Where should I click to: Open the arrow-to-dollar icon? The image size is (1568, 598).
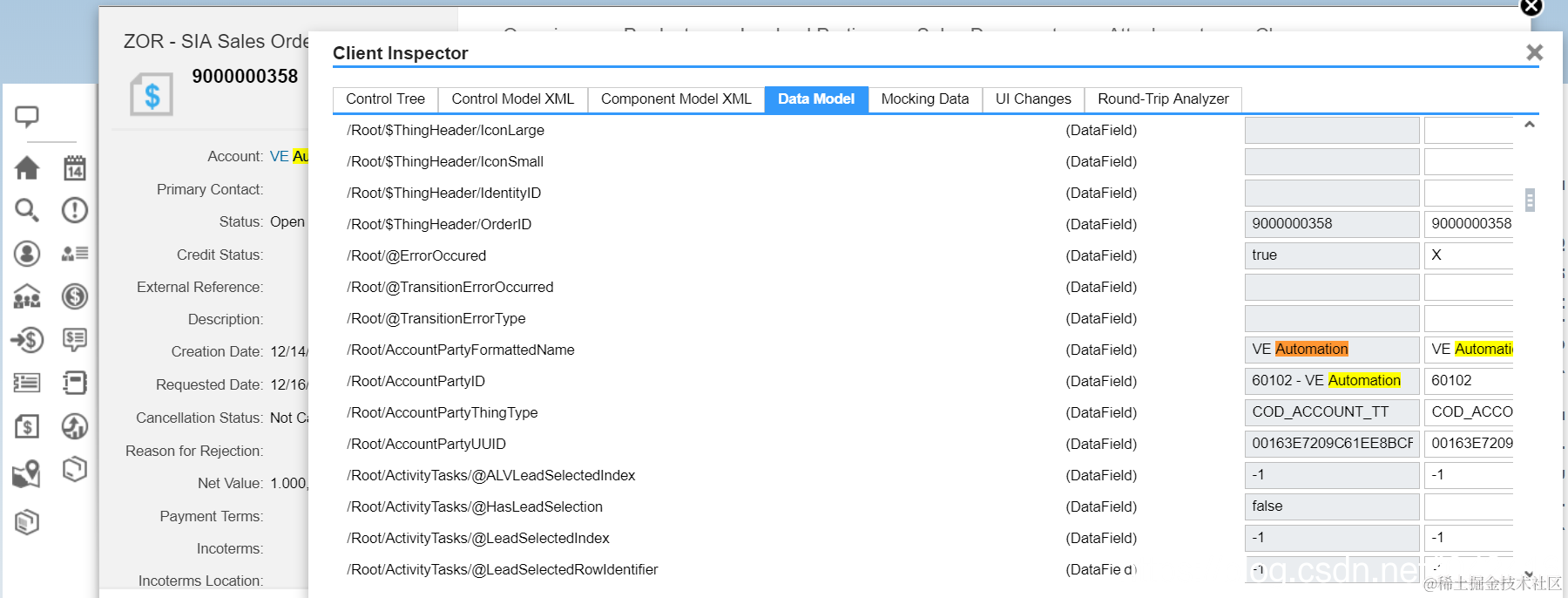27,339
